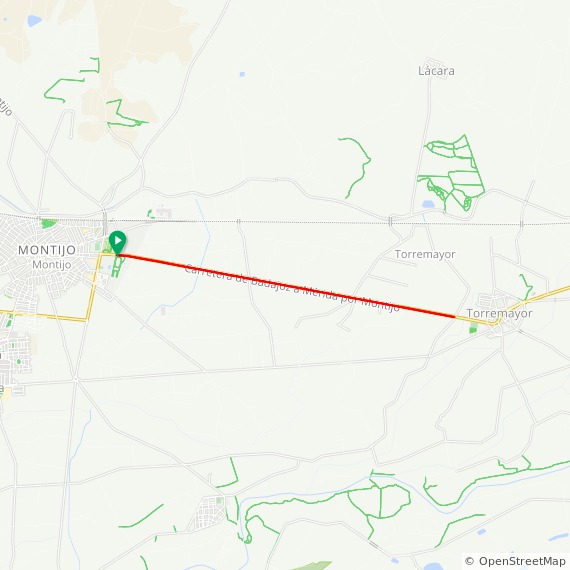Click the upper Torremayor label near the railway

[x=425, y=254]
